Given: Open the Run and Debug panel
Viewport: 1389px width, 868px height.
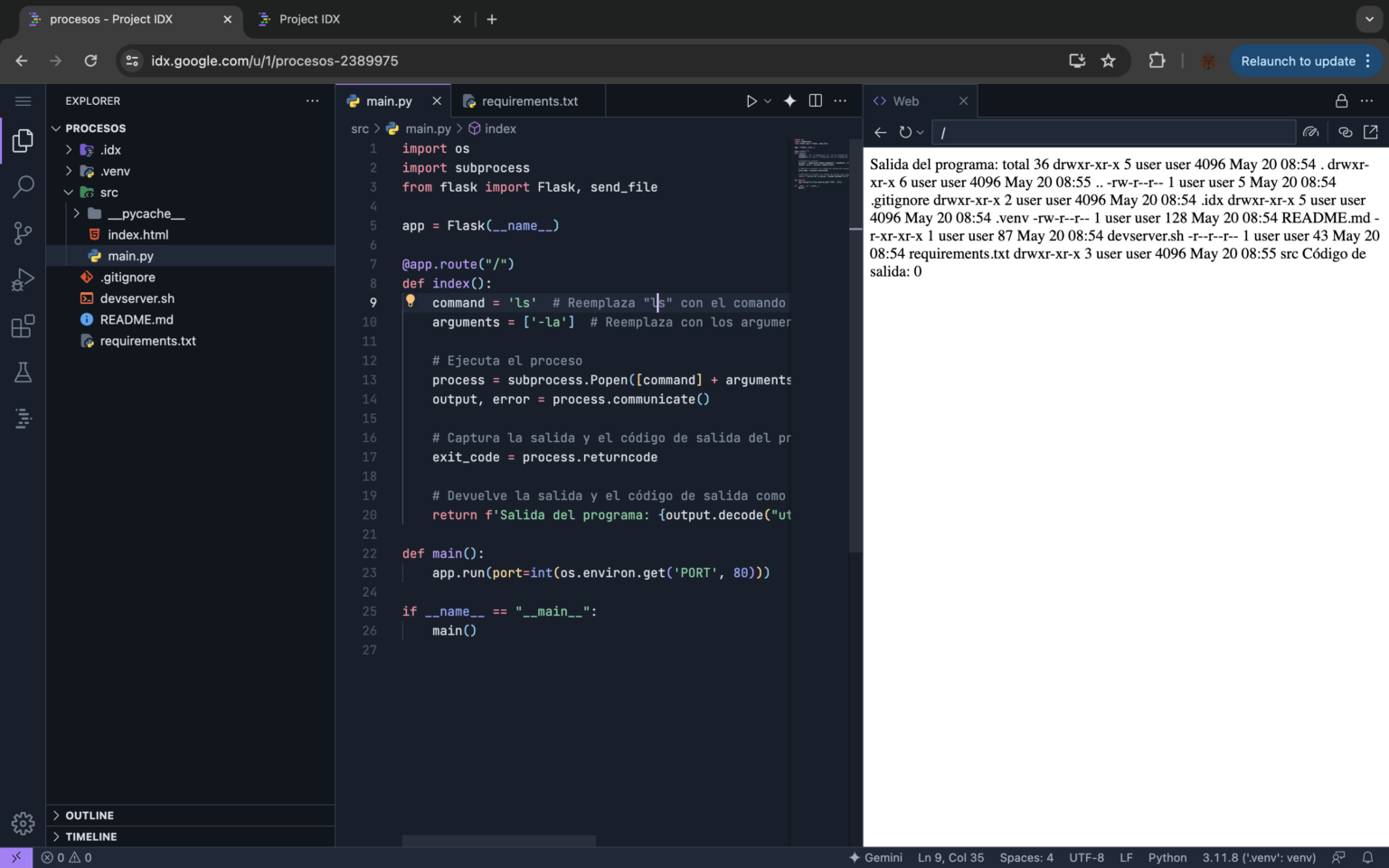Looking at the screenshot, I should point(23,279).
